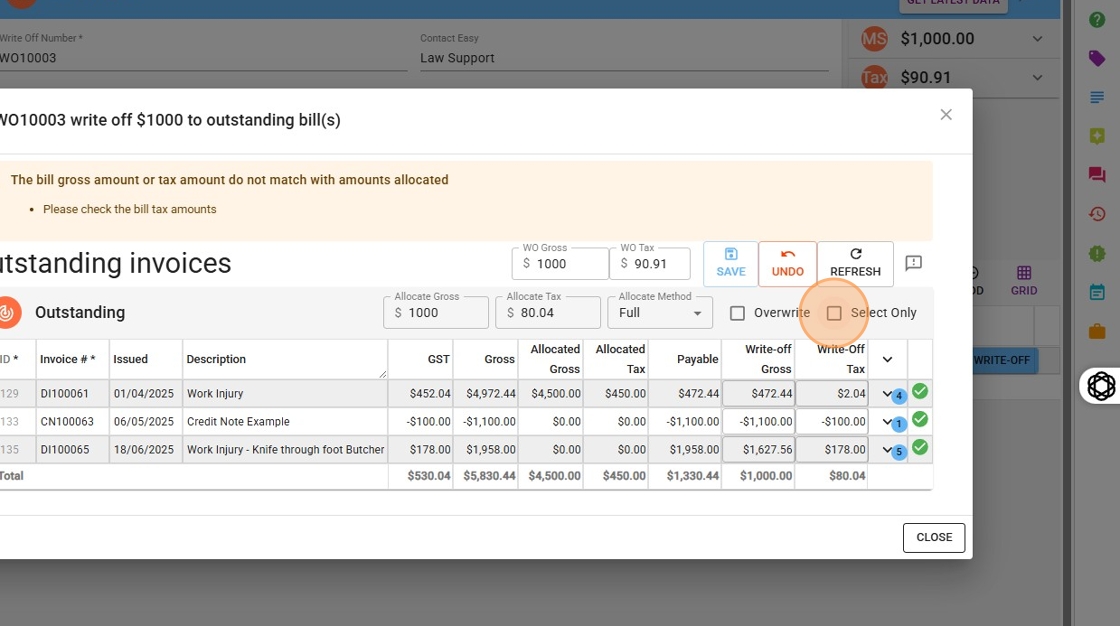Edit Write-off Gross cell -$1,100.00
This screenshot has height=626, width=1120.
(x=759, y=422)
